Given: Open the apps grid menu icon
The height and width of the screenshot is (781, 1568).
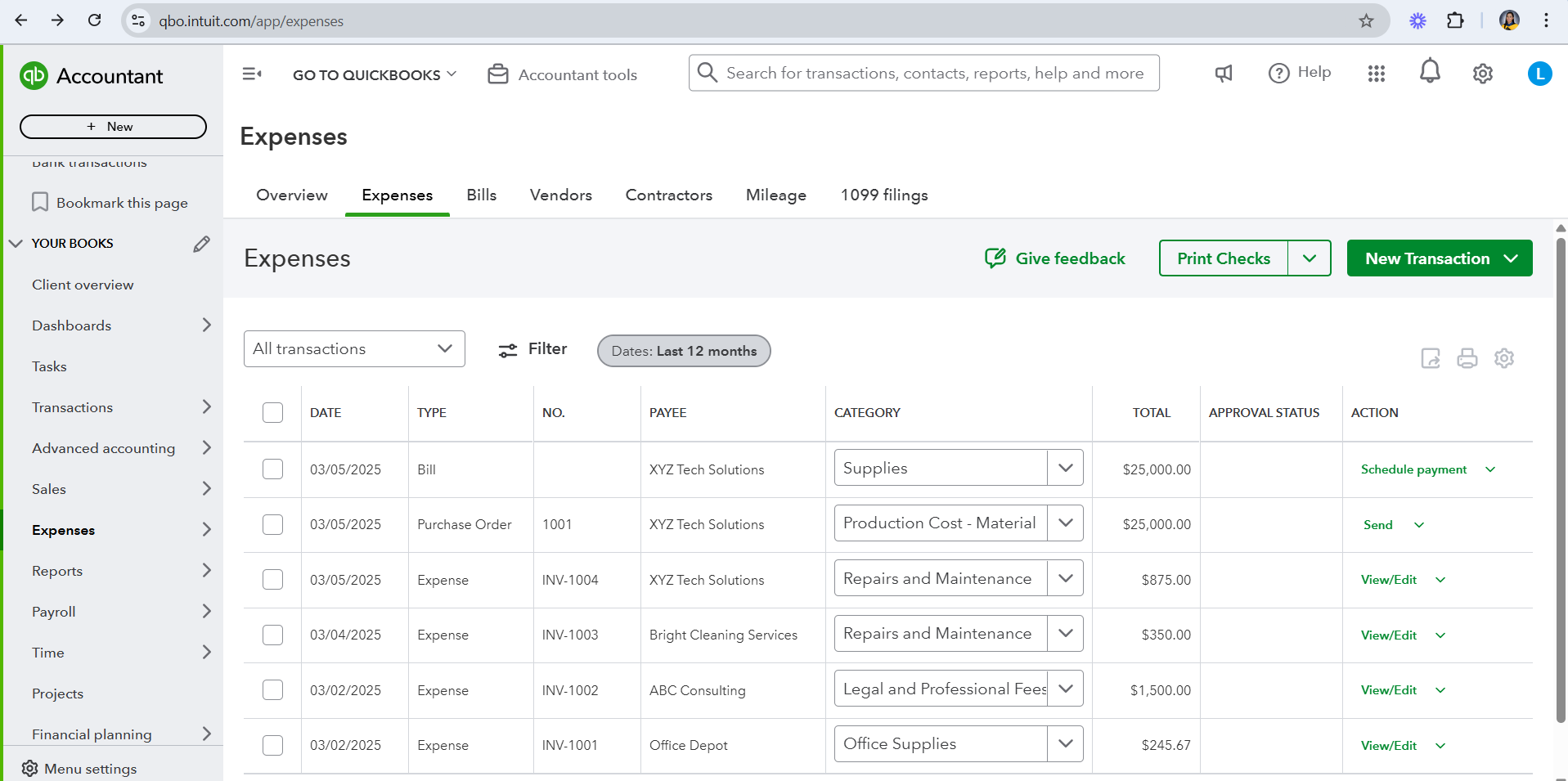Looking at the screenshot, I should [x=1376, y=74].
